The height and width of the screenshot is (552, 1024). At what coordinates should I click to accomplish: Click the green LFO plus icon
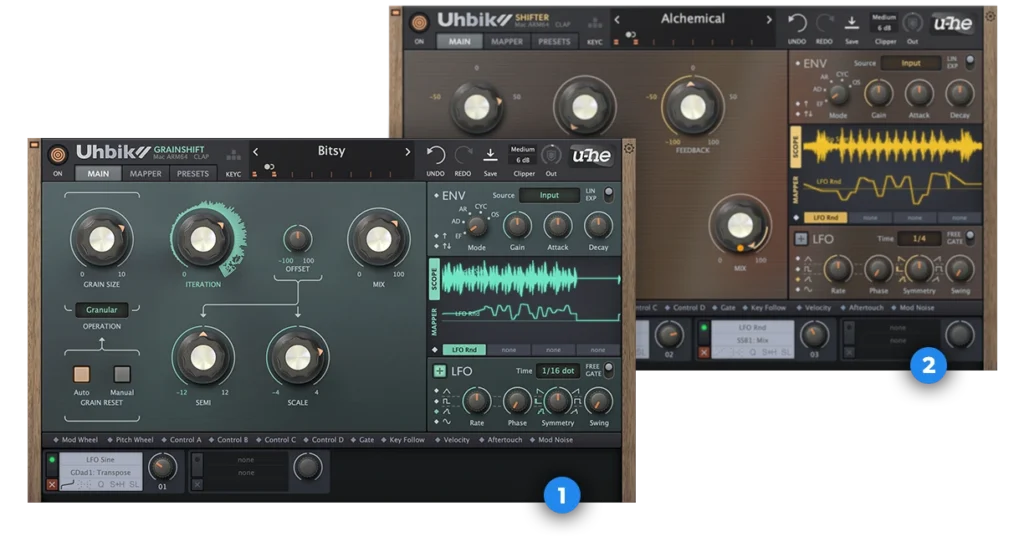pyautogui.click(x=439, y=371)
